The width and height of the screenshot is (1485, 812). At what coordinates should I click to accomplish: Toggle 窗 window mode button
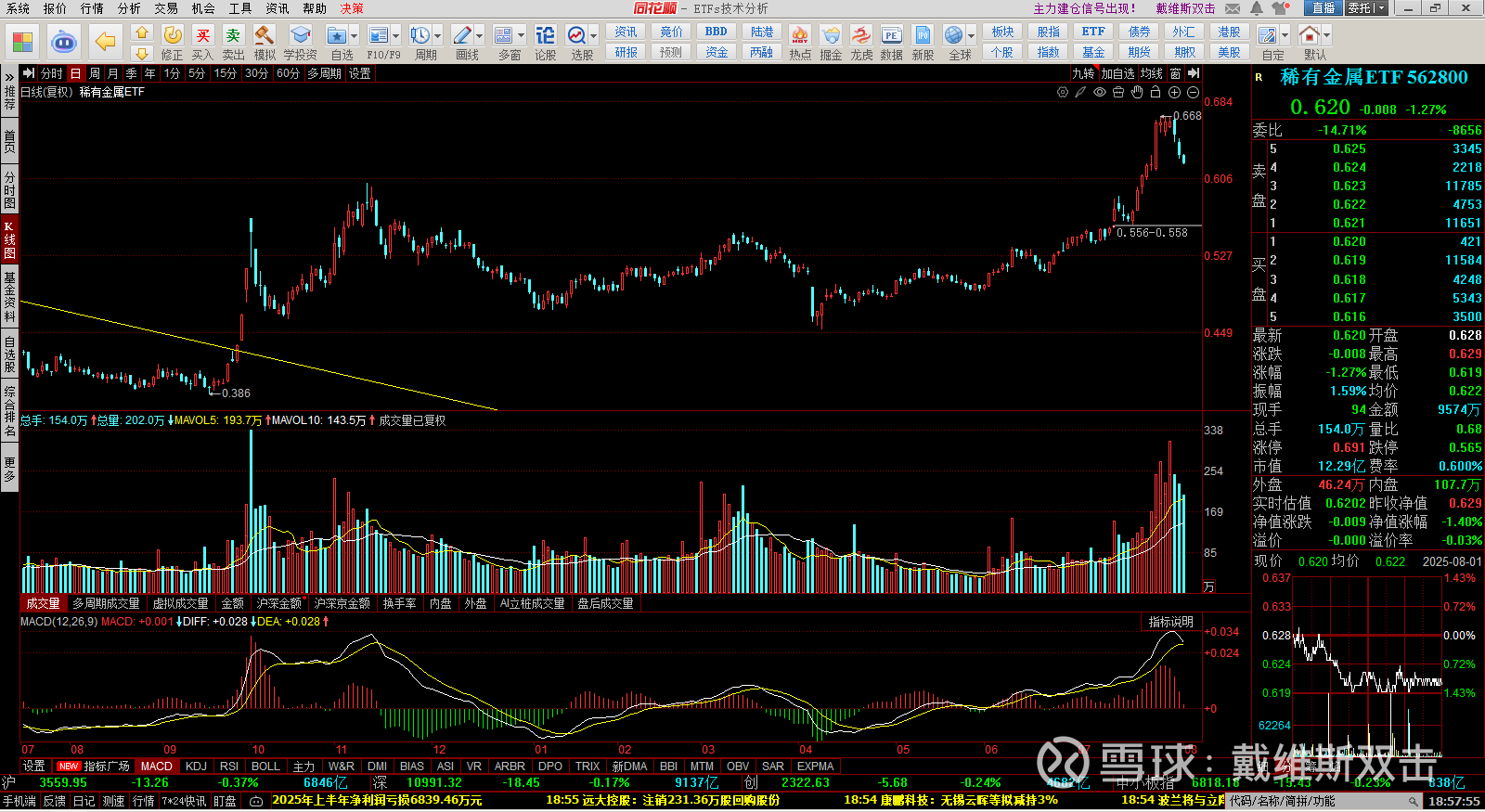point(1176,73)
